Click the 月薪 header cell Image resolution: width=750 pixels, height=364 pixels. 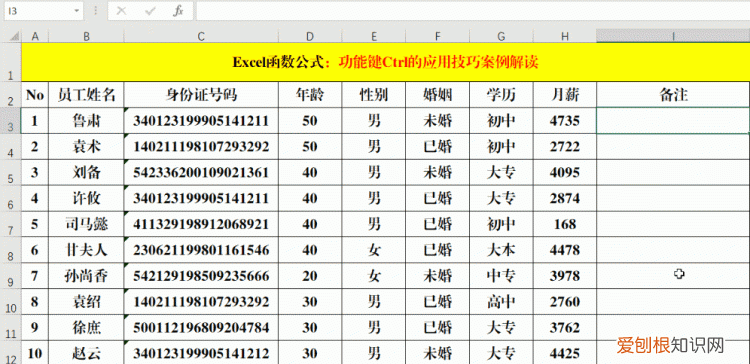pos(565,95)
